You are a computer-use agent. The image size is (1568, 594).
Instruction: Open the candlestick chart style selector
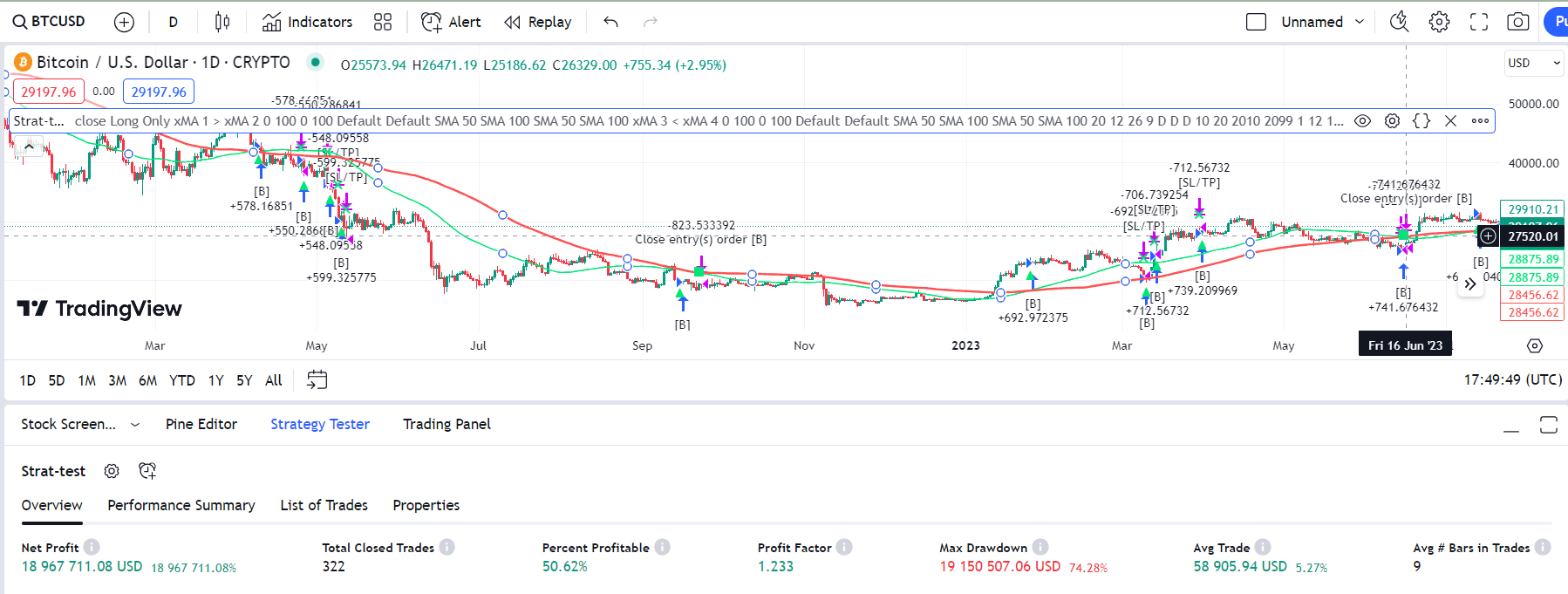(222, 22)
